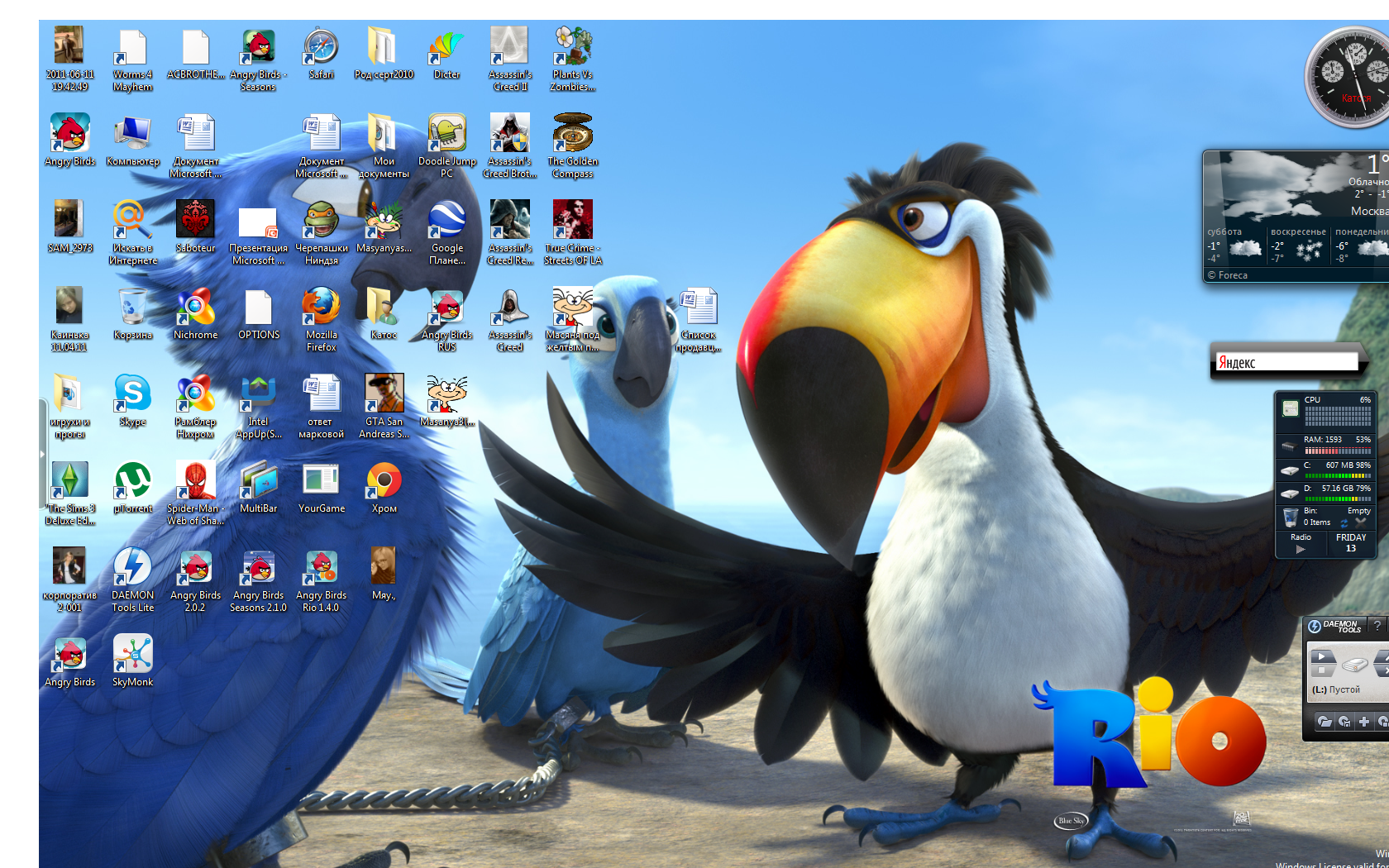Open Mozilla Firefox shortcut
Screen dimensions: 1389x868
coord(322,319)
